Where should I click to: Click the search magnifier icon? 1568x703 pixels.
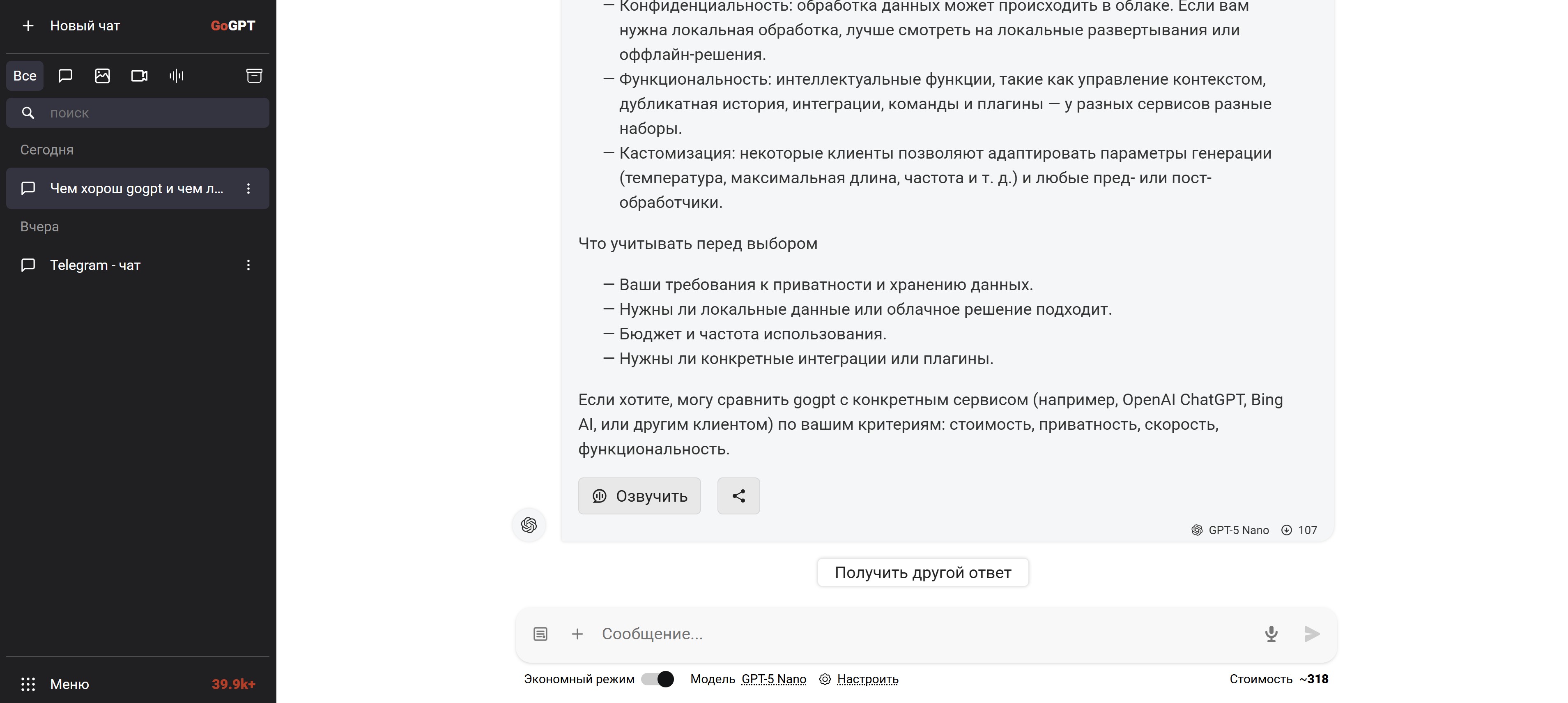[x=28, y=113]
